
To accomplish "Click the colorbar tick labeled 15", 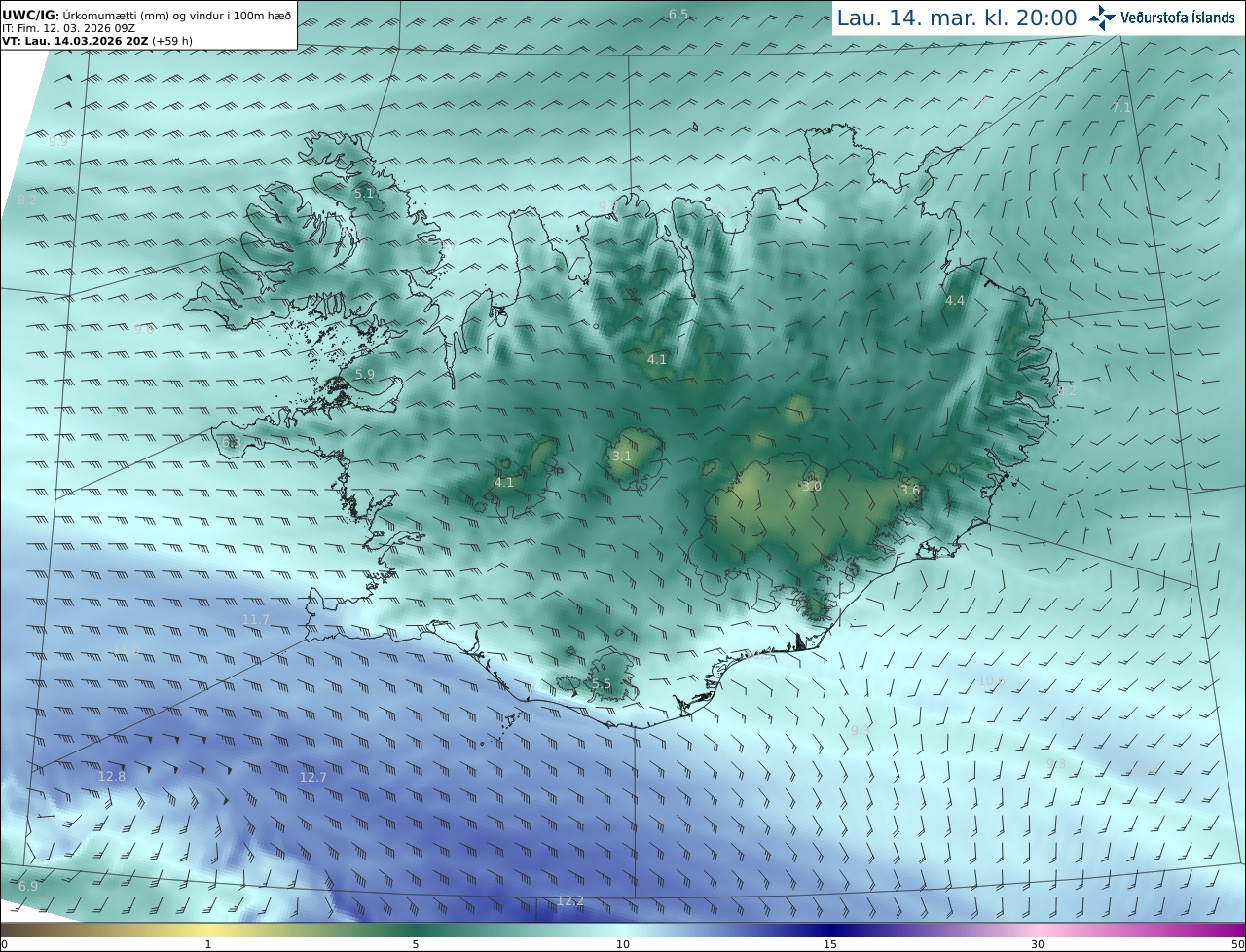I will (x=830, y=944).
